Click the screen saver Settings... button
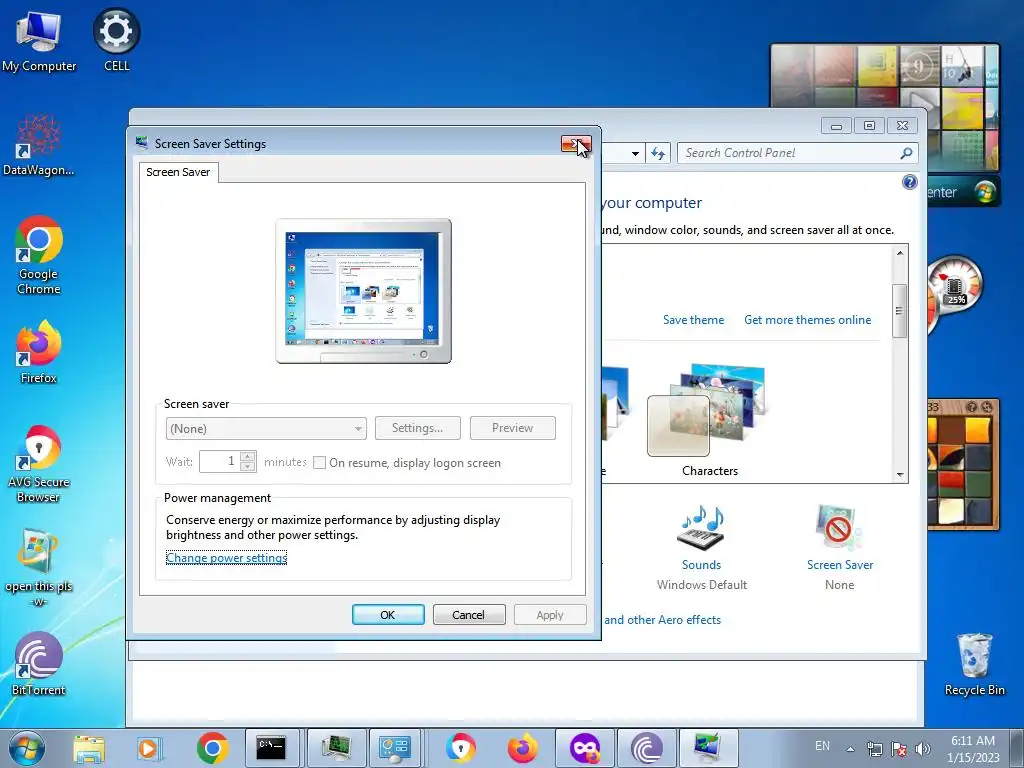The height and width of the screenshot is (768, 1024). (417, 428)
